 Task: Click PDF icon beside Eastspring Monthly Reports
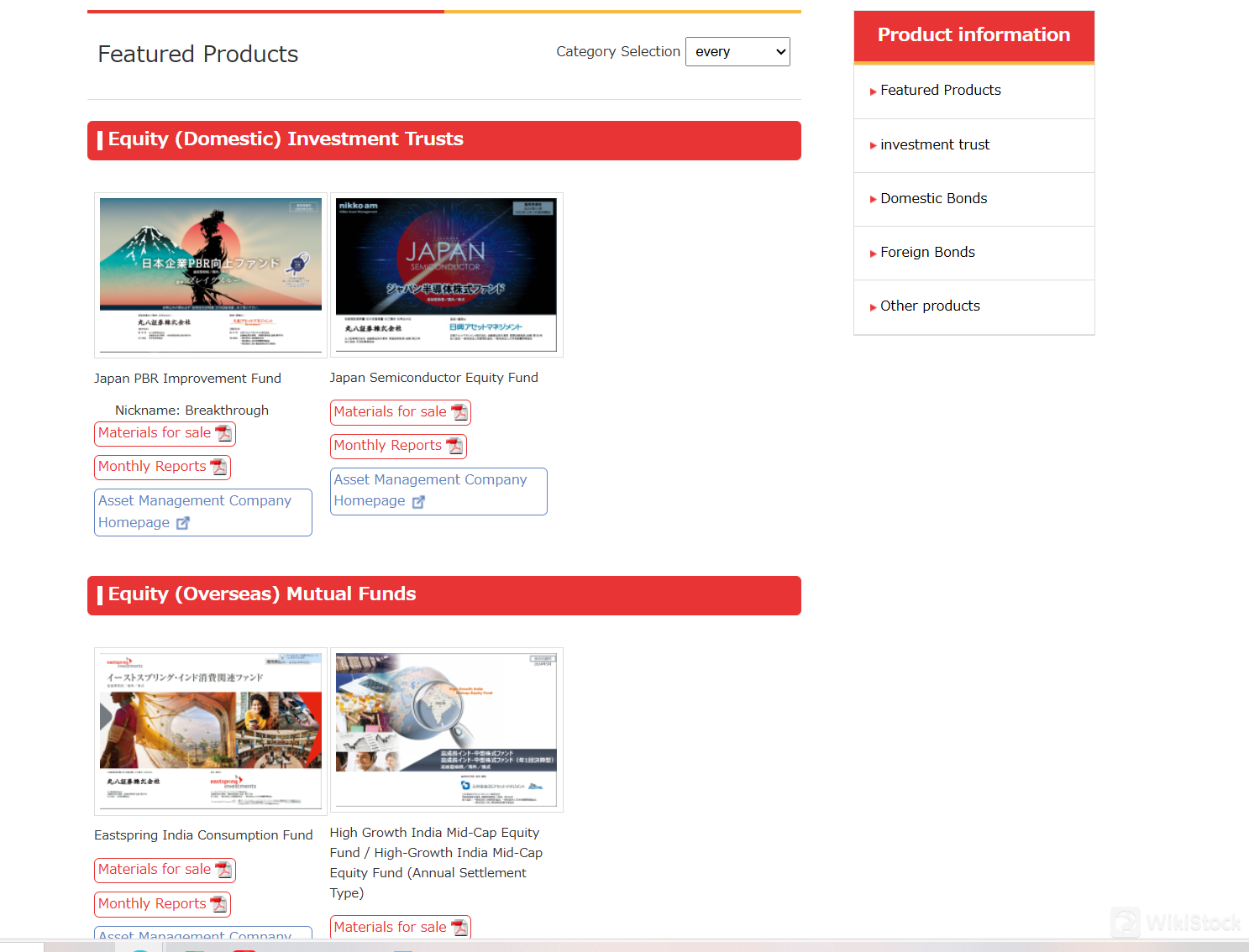pos(218,904)
